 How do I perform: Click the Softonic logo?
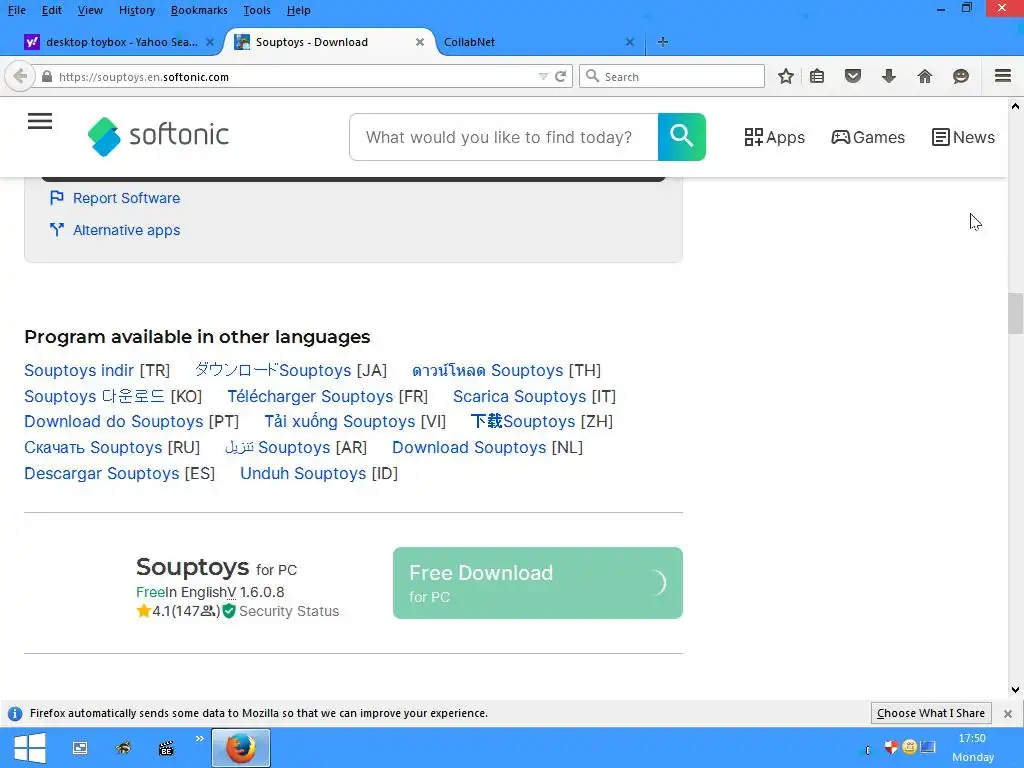click(x=158, y=136)
